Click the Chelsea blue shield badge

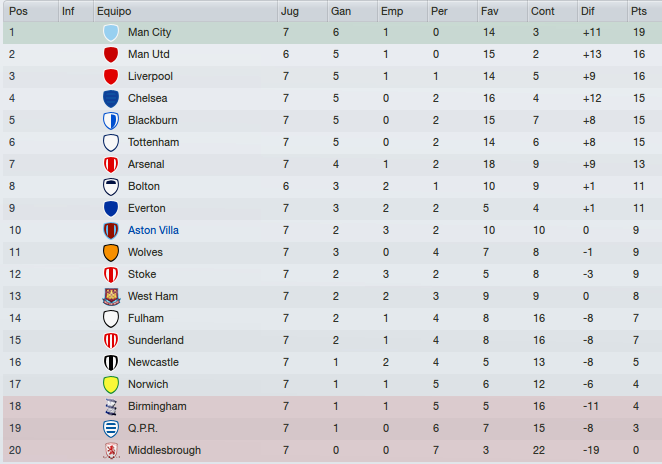(111, 98)
